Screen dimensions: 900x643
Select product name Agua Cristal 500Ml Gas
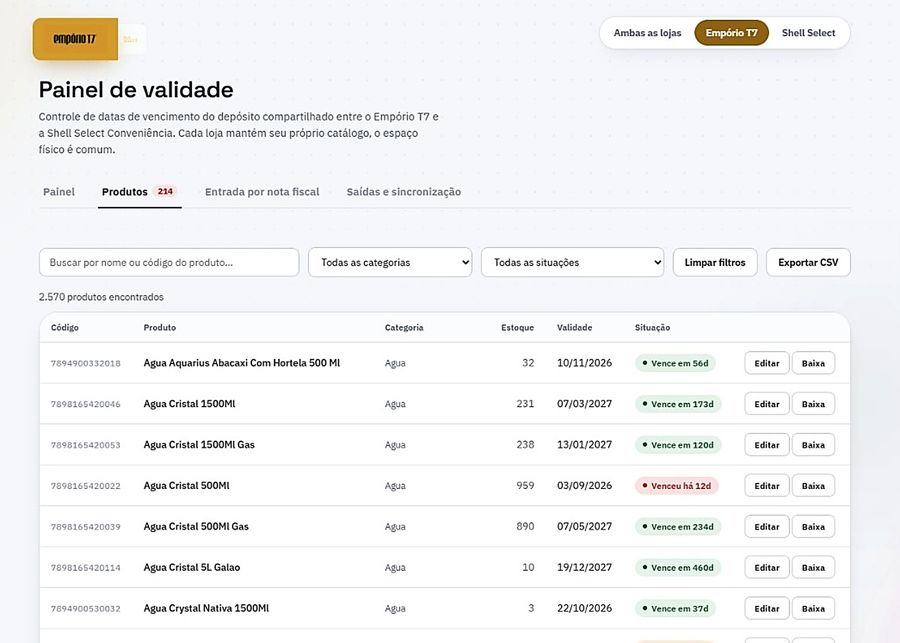[x=196, y=526]
